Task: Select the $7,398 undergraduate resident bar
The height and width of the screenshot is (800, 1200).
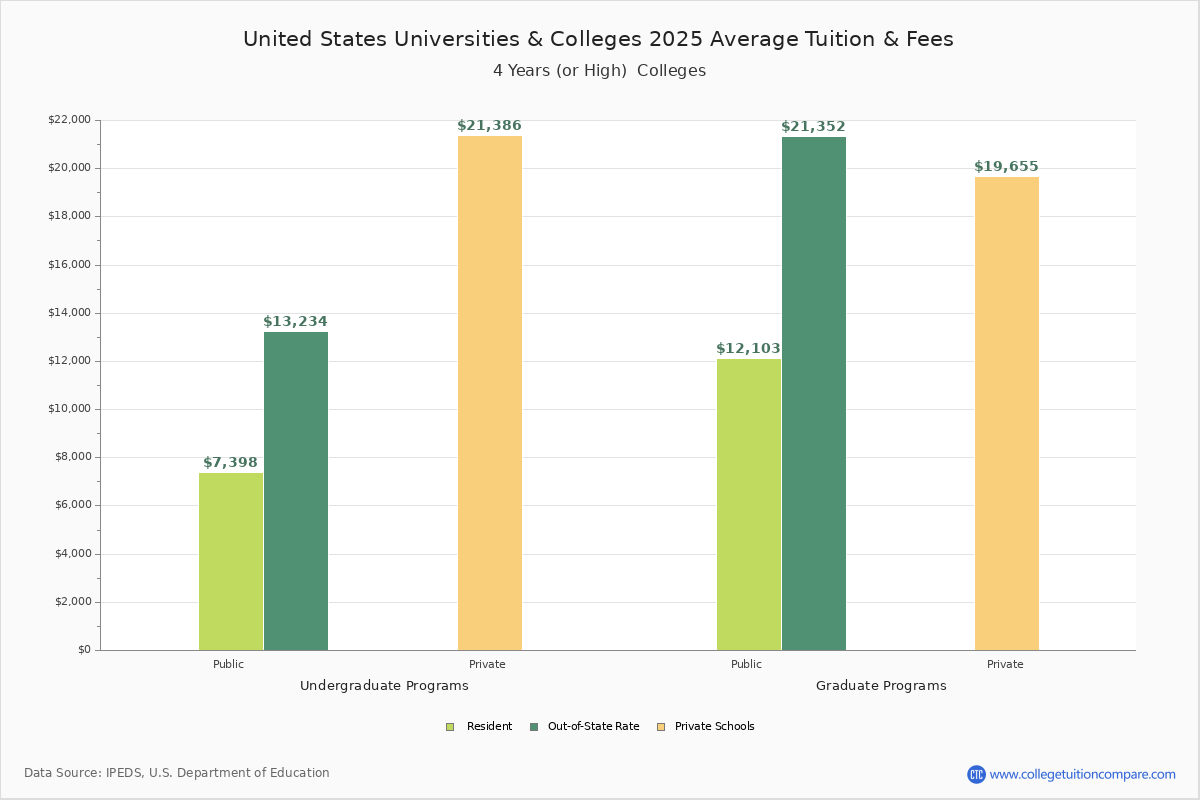Action: pos(231,561)
